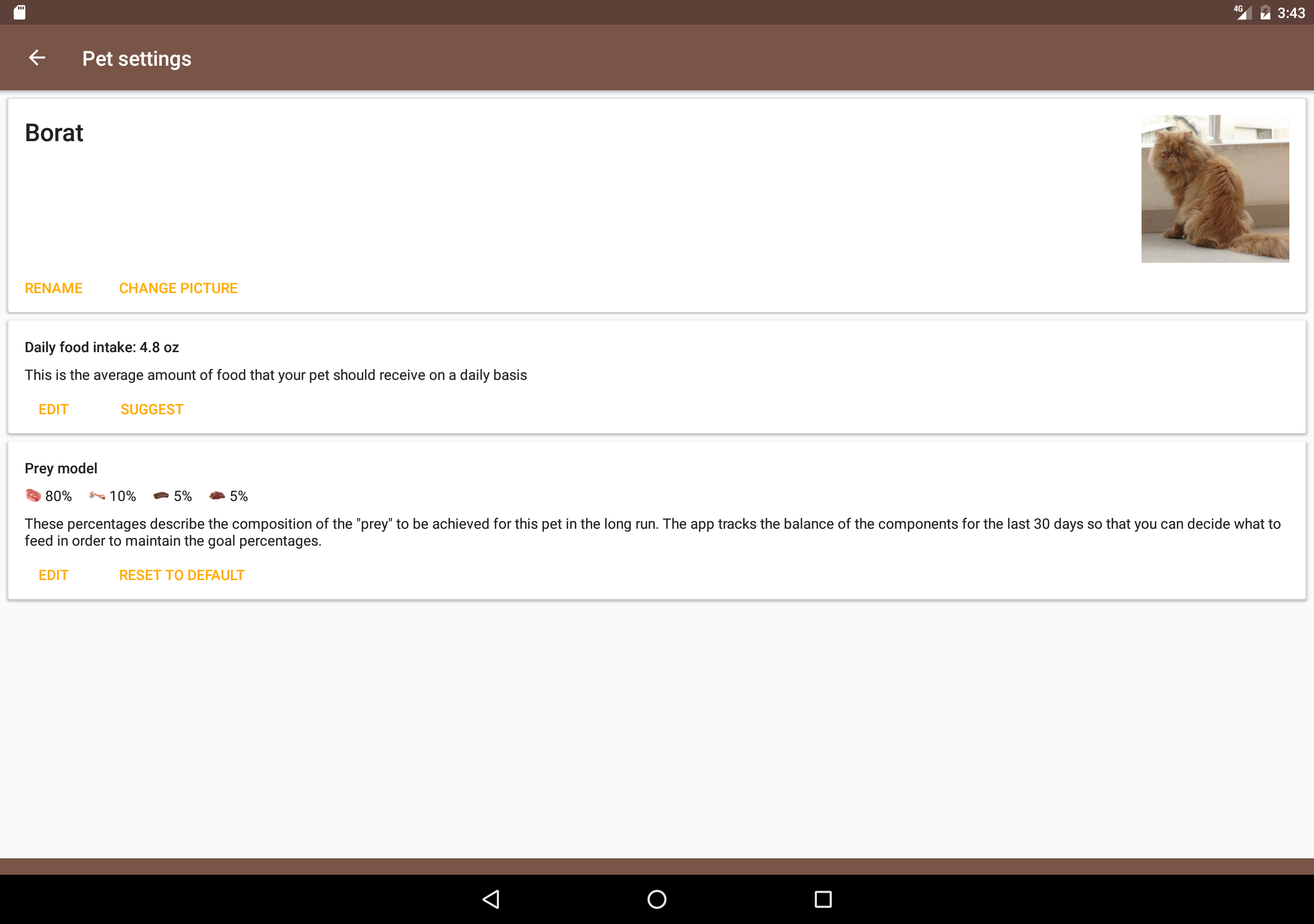Click the Persian cat photo thumbnail
Image resolution: width=1314 pixels, height=924 pixels.
click(x=1215, y=189)
